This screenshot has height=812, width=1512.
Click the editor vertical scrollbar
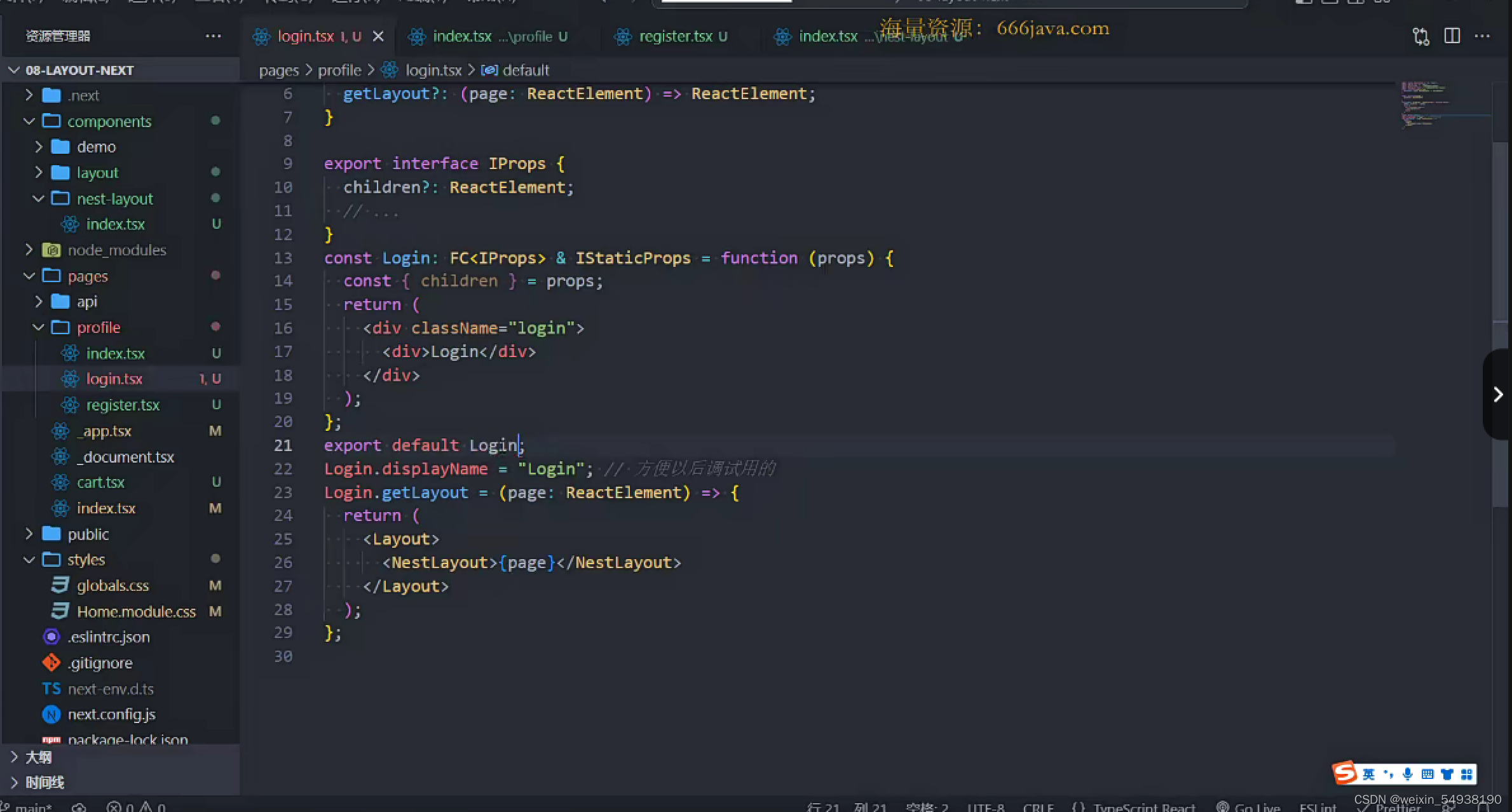pos(1500,324)
